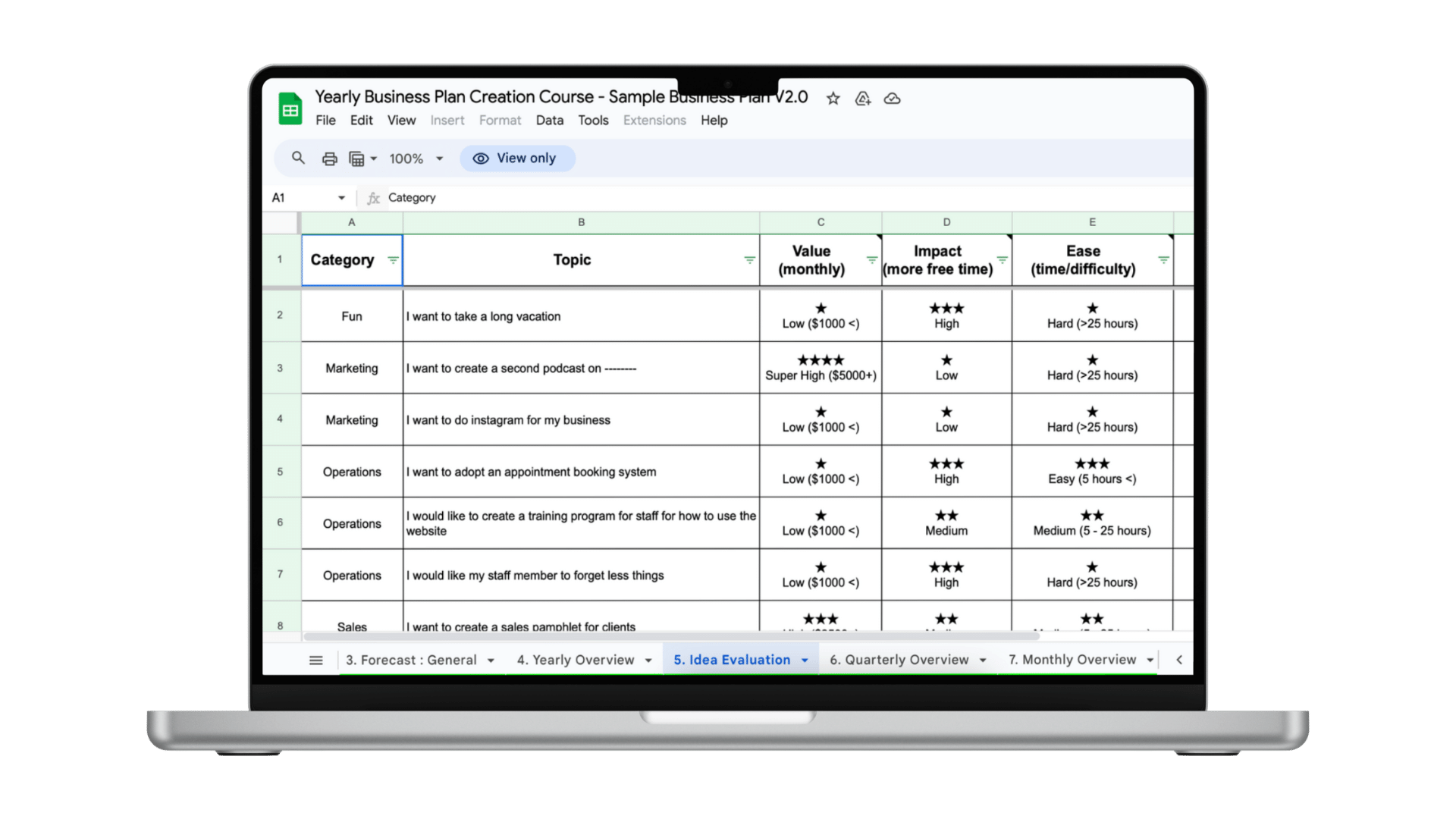Click the cloud document status icon
Image resolution: width=1456 pixels, height=819 pixels.
892,99
